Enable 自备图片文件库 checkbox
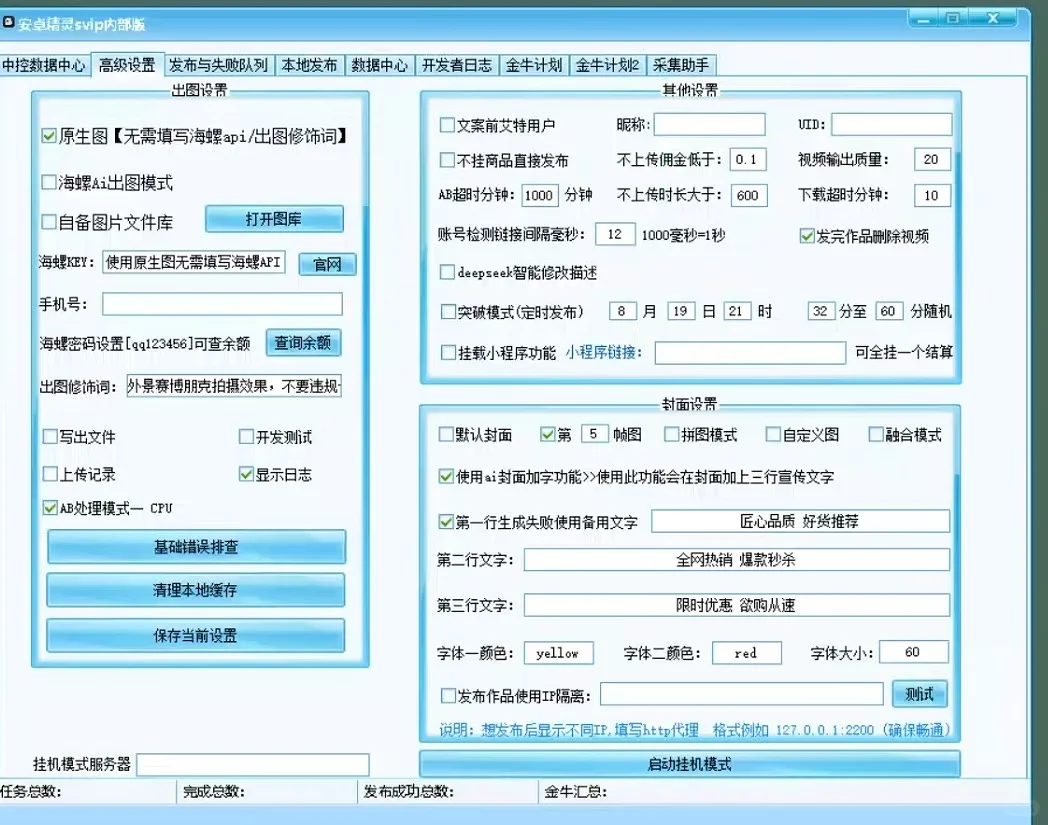 pos(49,221)
